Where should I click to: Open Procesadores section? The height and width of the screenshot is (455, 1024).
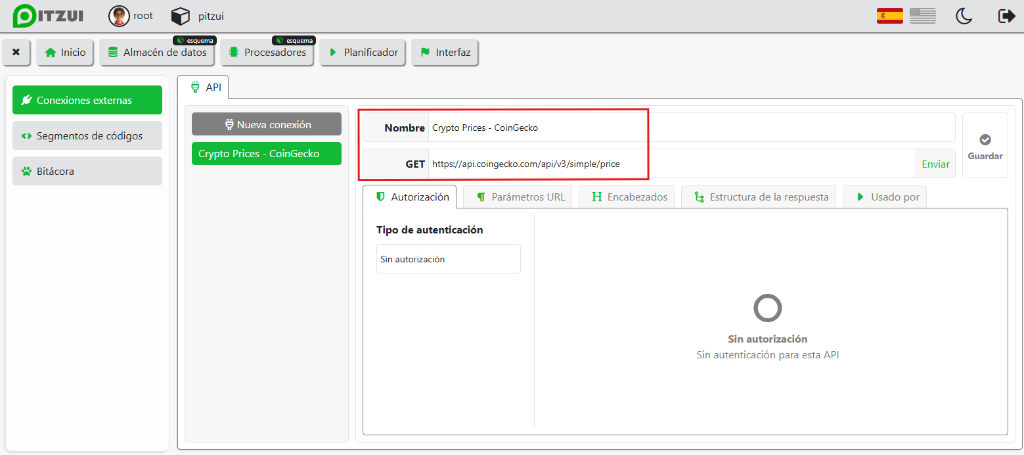[267, 52]
